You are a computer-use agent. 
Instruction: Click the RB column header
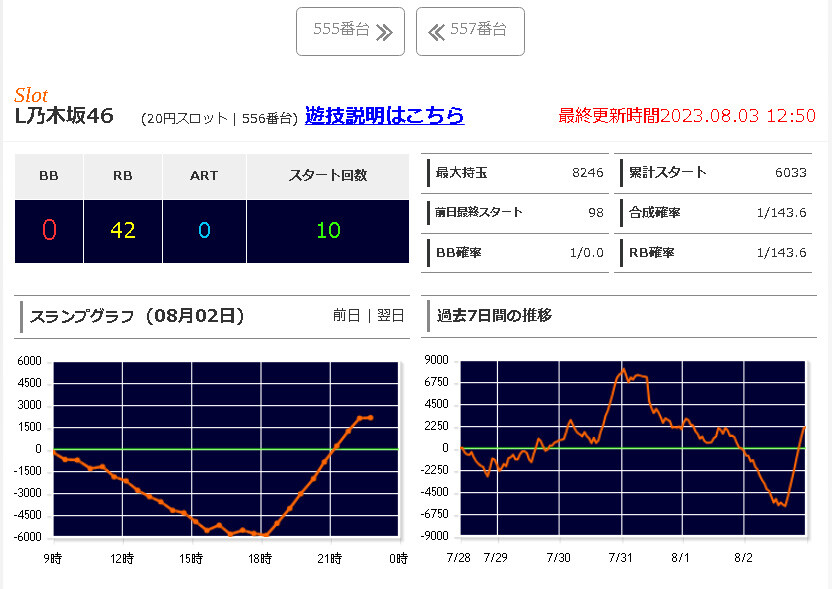123,176
